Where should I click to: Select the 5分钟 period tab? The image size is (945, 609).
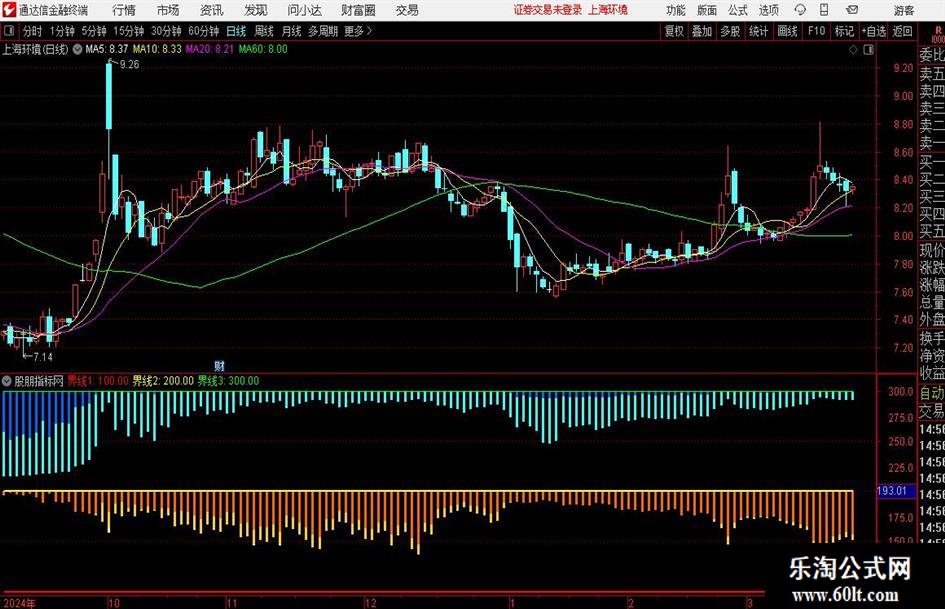pyautogui.click(x=94, y=31)
